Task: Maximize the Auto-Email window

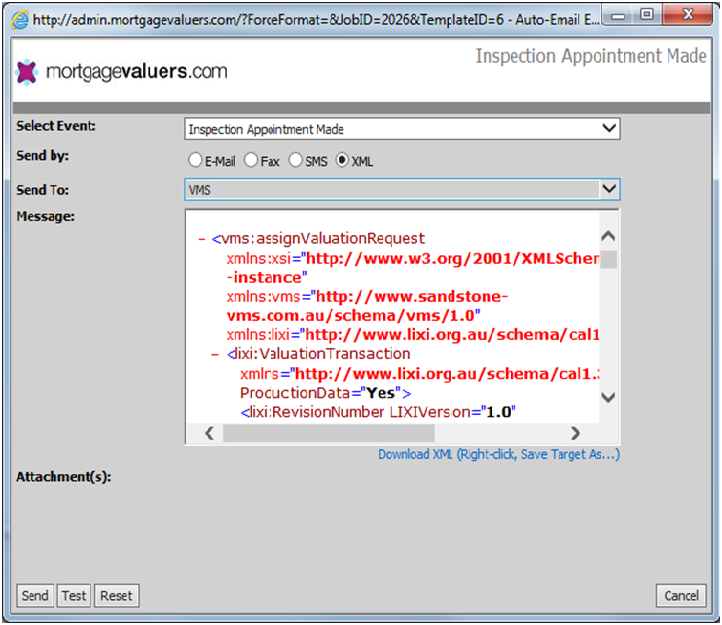Action: (647, 15)
